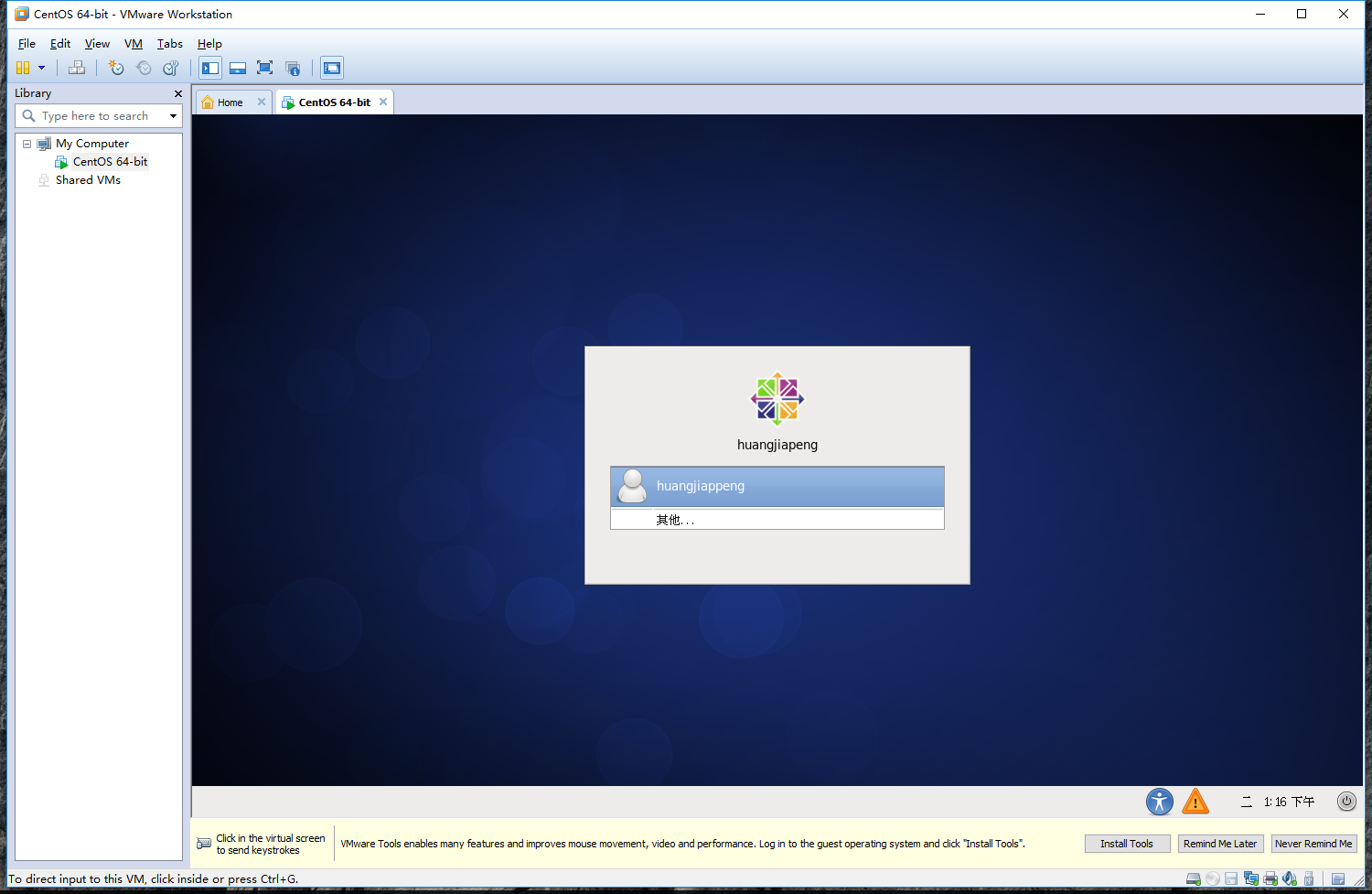1372x894 pixels.
Task: Open the File menu
Action: [27, 44]
